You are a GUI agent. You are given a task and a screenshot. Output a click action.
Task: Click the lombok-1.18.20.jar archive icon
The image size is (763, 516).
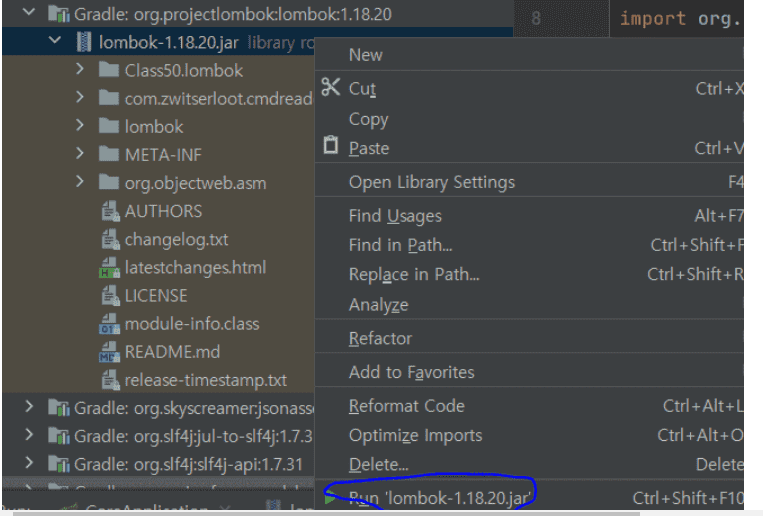point(84,42)
